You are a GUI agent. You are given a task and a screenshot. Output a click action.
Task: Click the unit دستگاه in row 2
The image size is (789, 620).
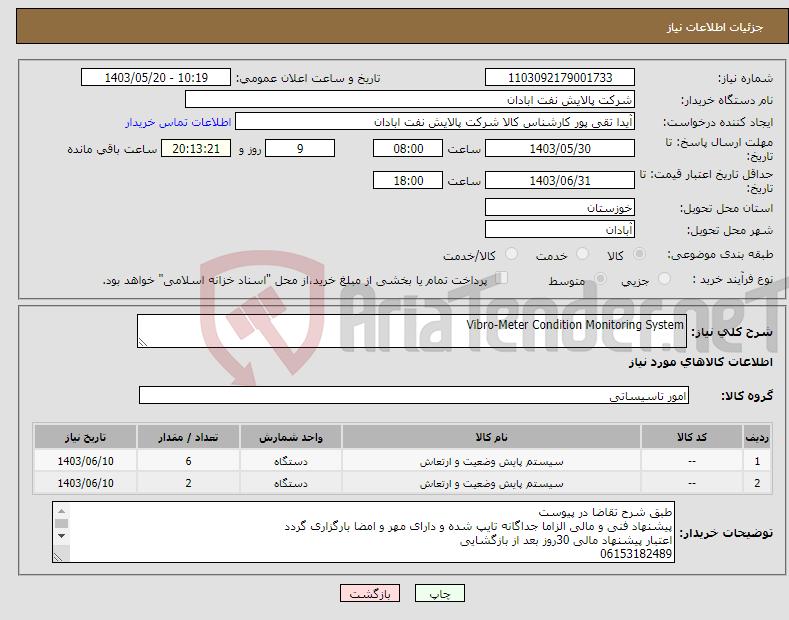[x=291, y=483]
